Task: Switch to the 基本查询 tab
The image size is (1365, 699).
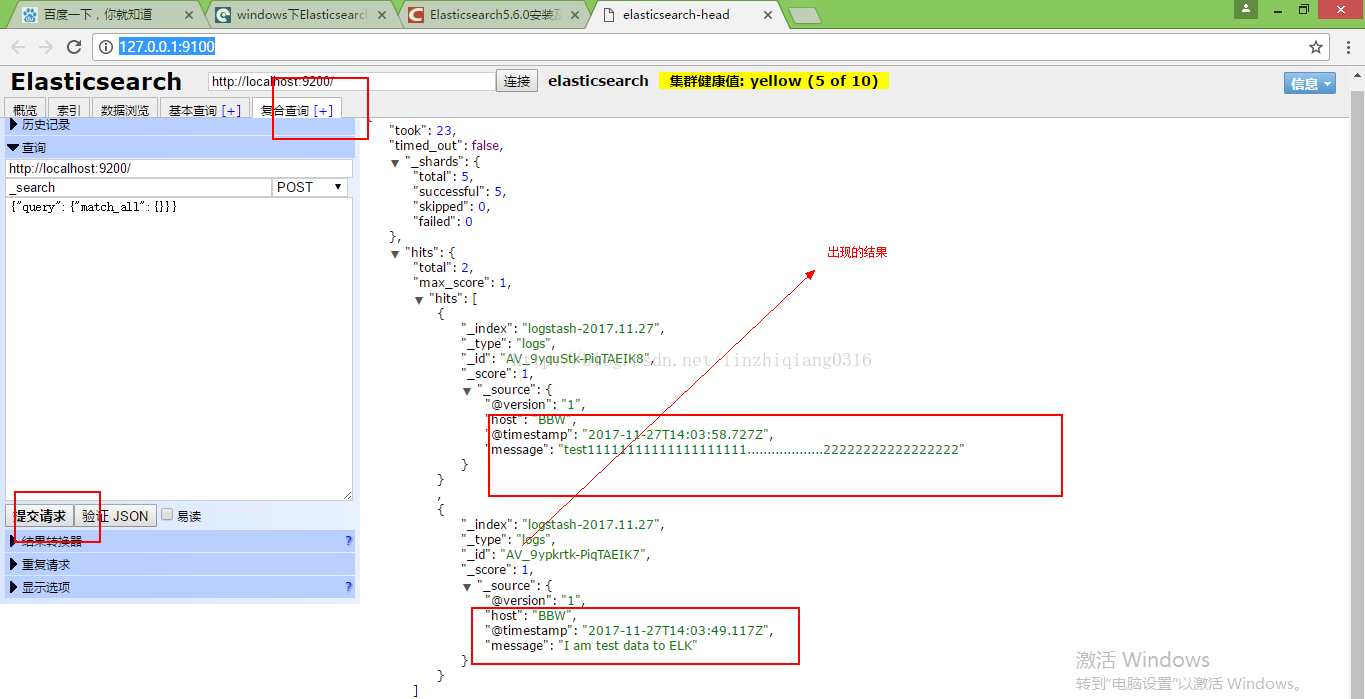Action: pyautogui.click(x=194, y=110)
